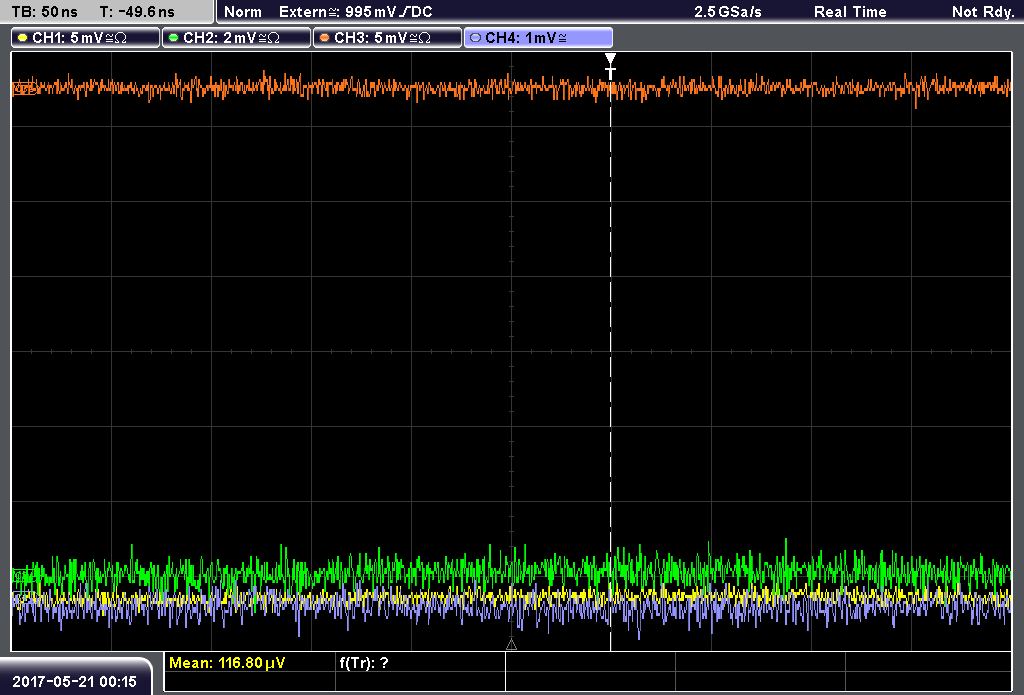Click the trigger position T marker
This screenshot has height=695, width=1024.
pos(611,67)
